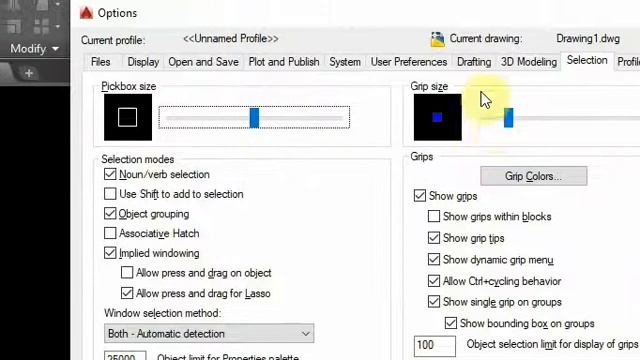
Task: Click the Pickbox size preview box
Action: [128, 118]
